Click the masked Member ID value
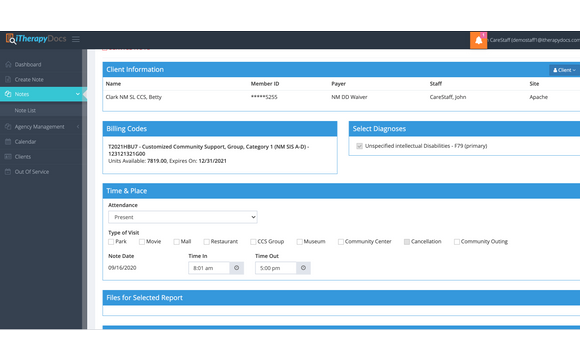This screenshot has height=361, width=580. tap(264, 97)
